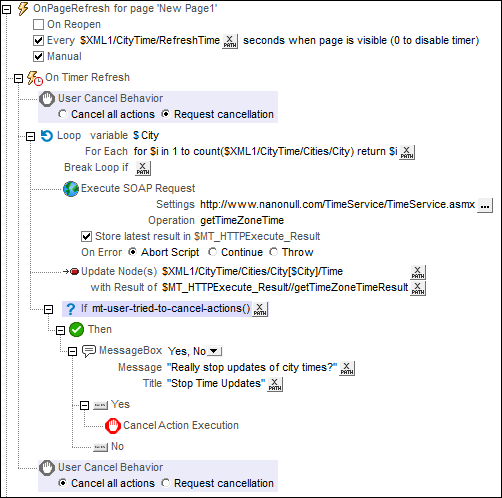Select Abort Script for On Error
This screenshot has width=502, height=498.
(x=132, y=252)
